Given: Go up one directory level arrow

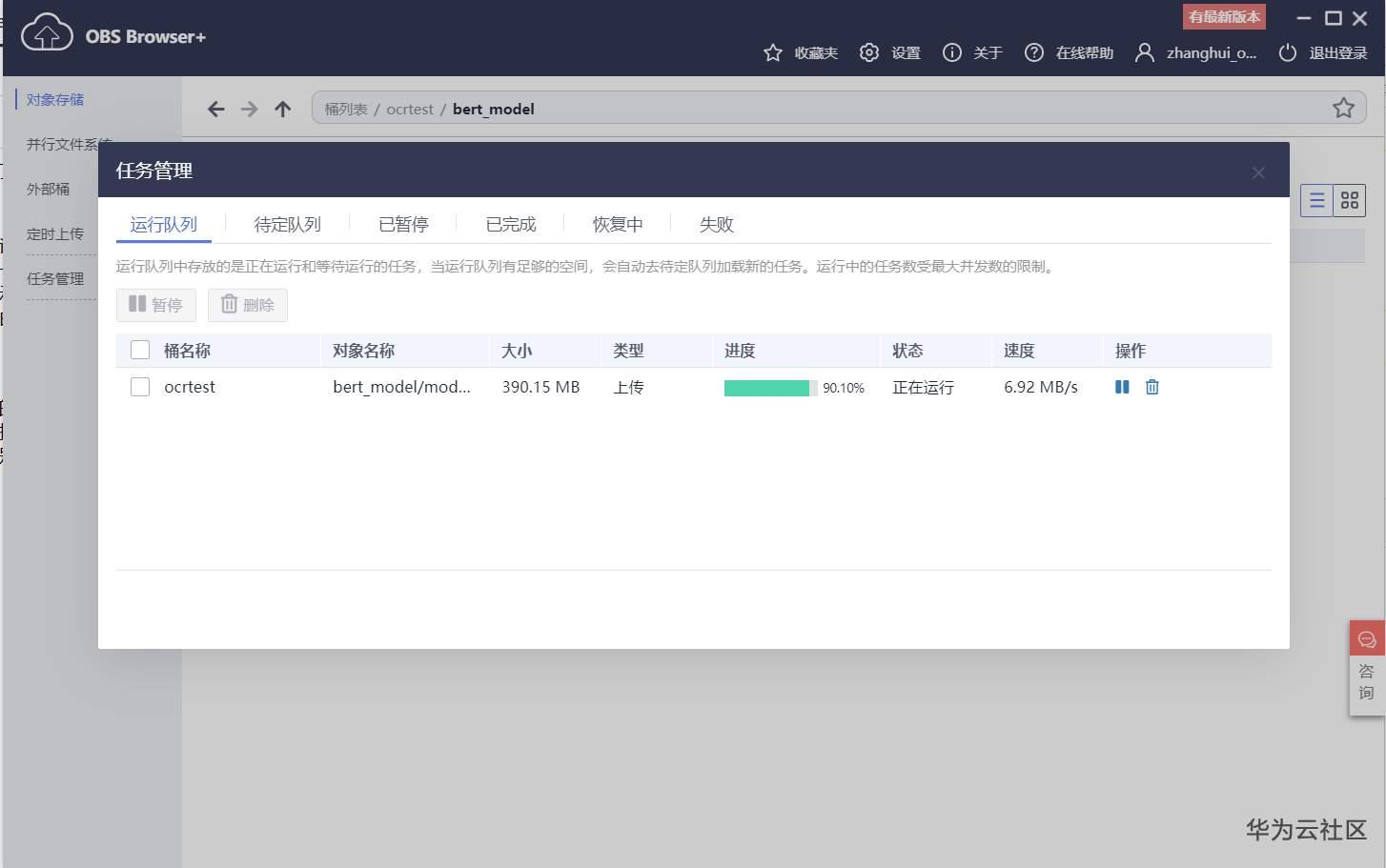Looking at the screenshot, I should (x=283, y=109).
